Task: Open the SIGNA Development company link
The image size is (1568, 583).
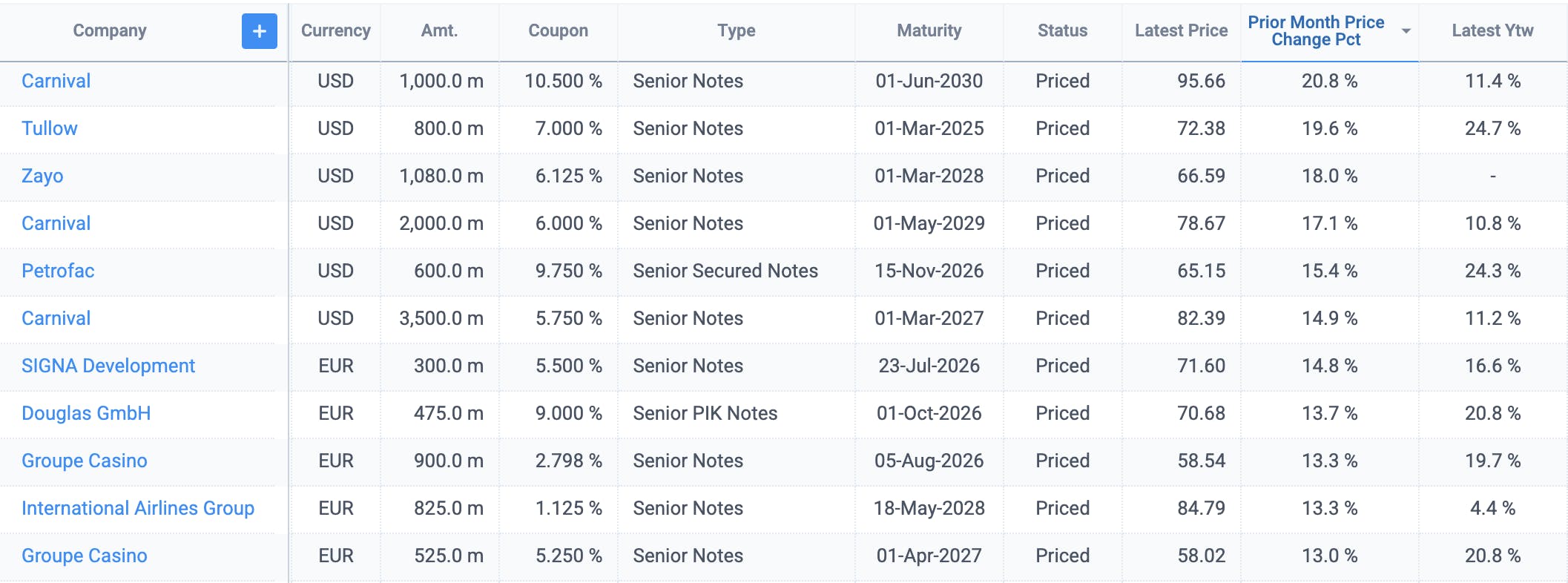Action: 108,366
